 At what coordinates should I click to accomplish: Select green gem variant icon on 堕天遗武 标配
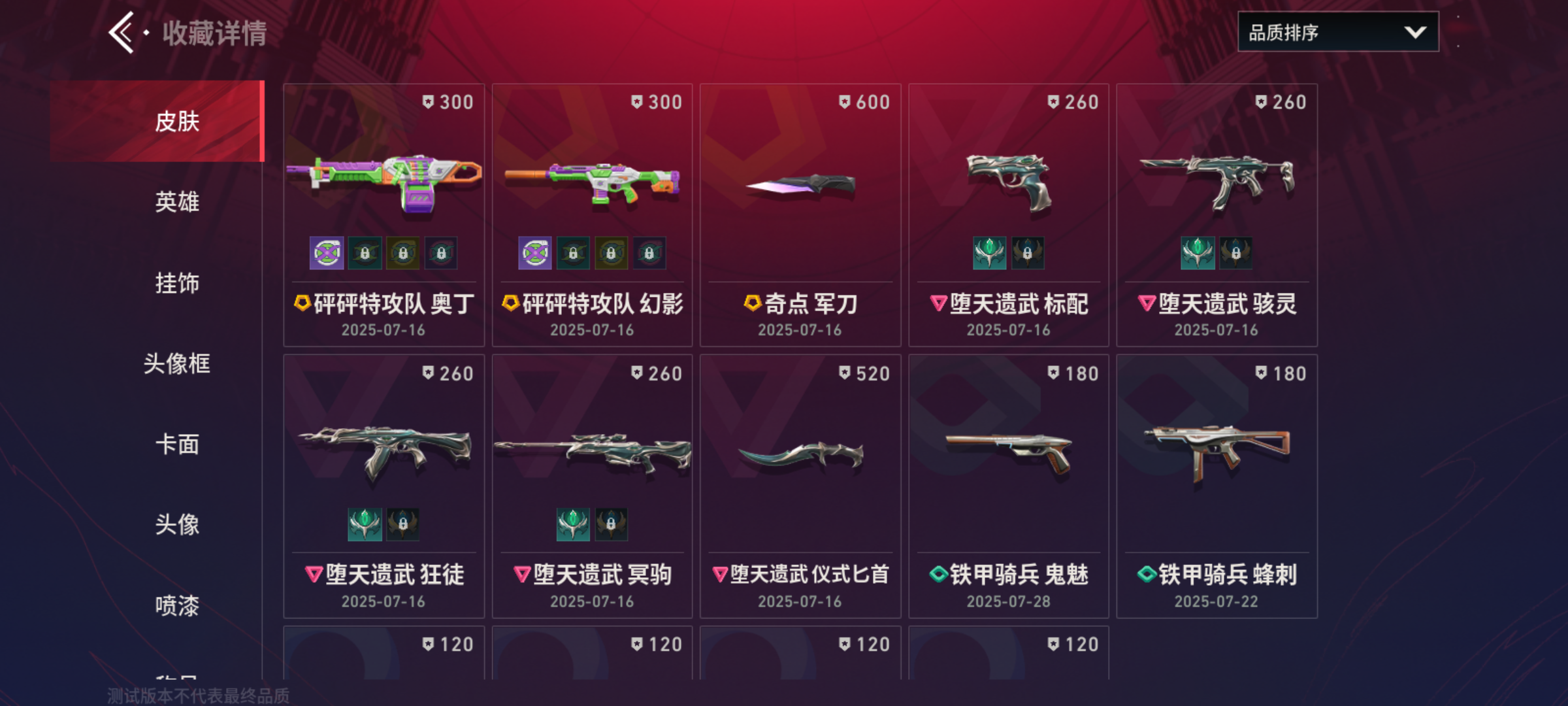click(x=989, y=253)
